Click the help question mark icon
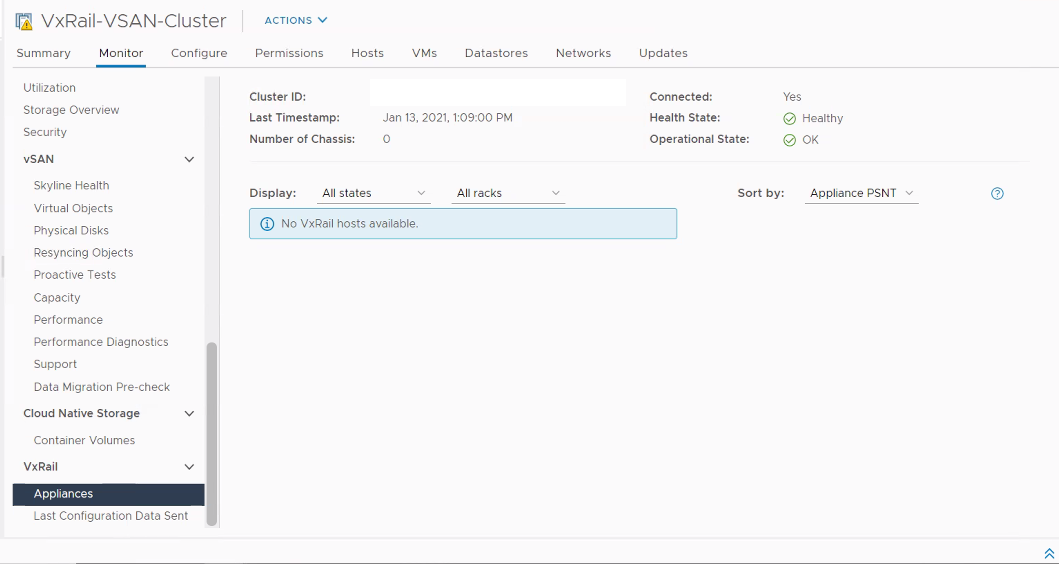Viewport: 1059px width, 564px height. 997,194
